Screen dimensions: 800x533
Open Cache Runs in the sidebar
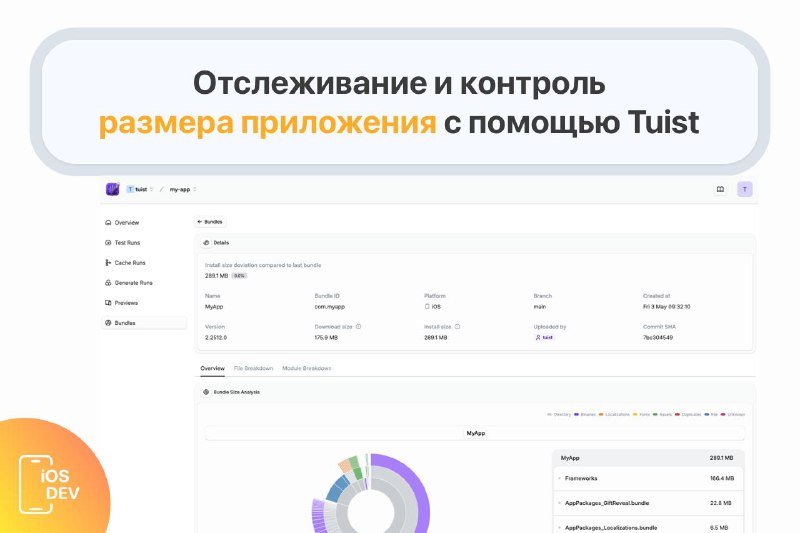tap(130, 263)
